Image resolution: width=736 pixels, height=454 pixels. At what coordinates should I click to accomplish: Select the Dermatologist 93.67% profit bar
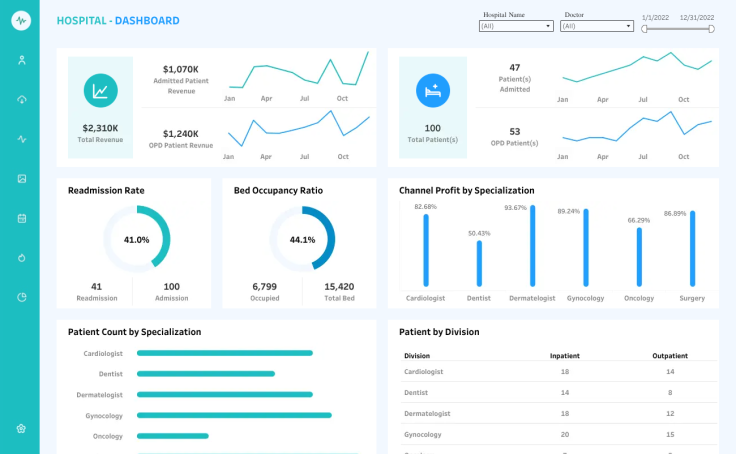click(532, 246)
